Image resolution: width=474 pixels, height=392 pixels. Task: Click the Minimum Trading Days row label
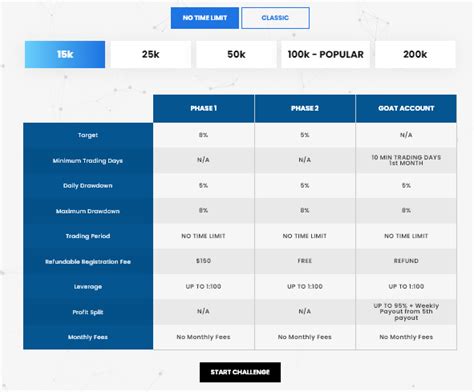[x=88, y=161]
